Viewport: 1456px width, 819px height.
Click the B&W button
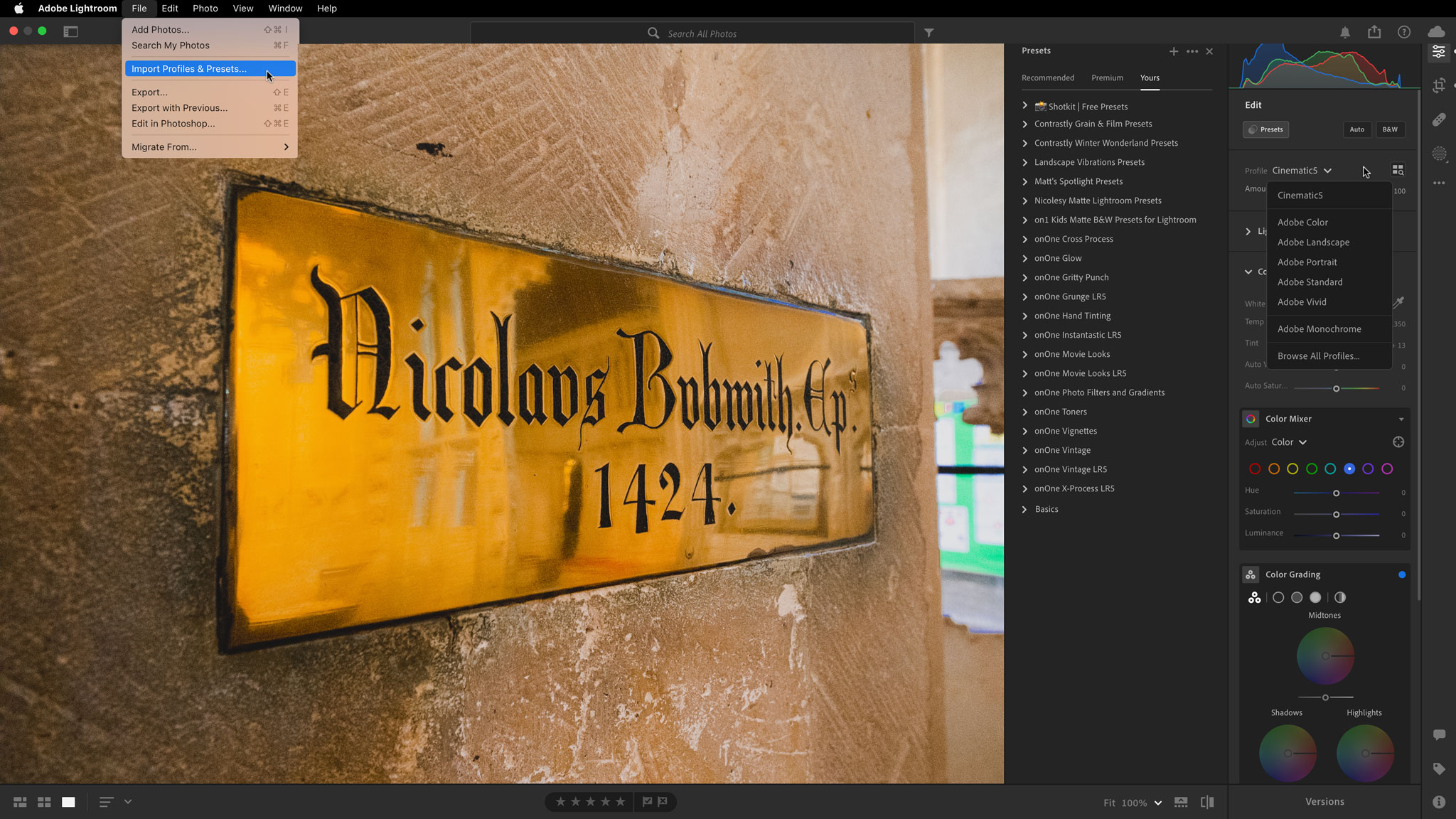pyautogui.click(x=1389, y=129)
